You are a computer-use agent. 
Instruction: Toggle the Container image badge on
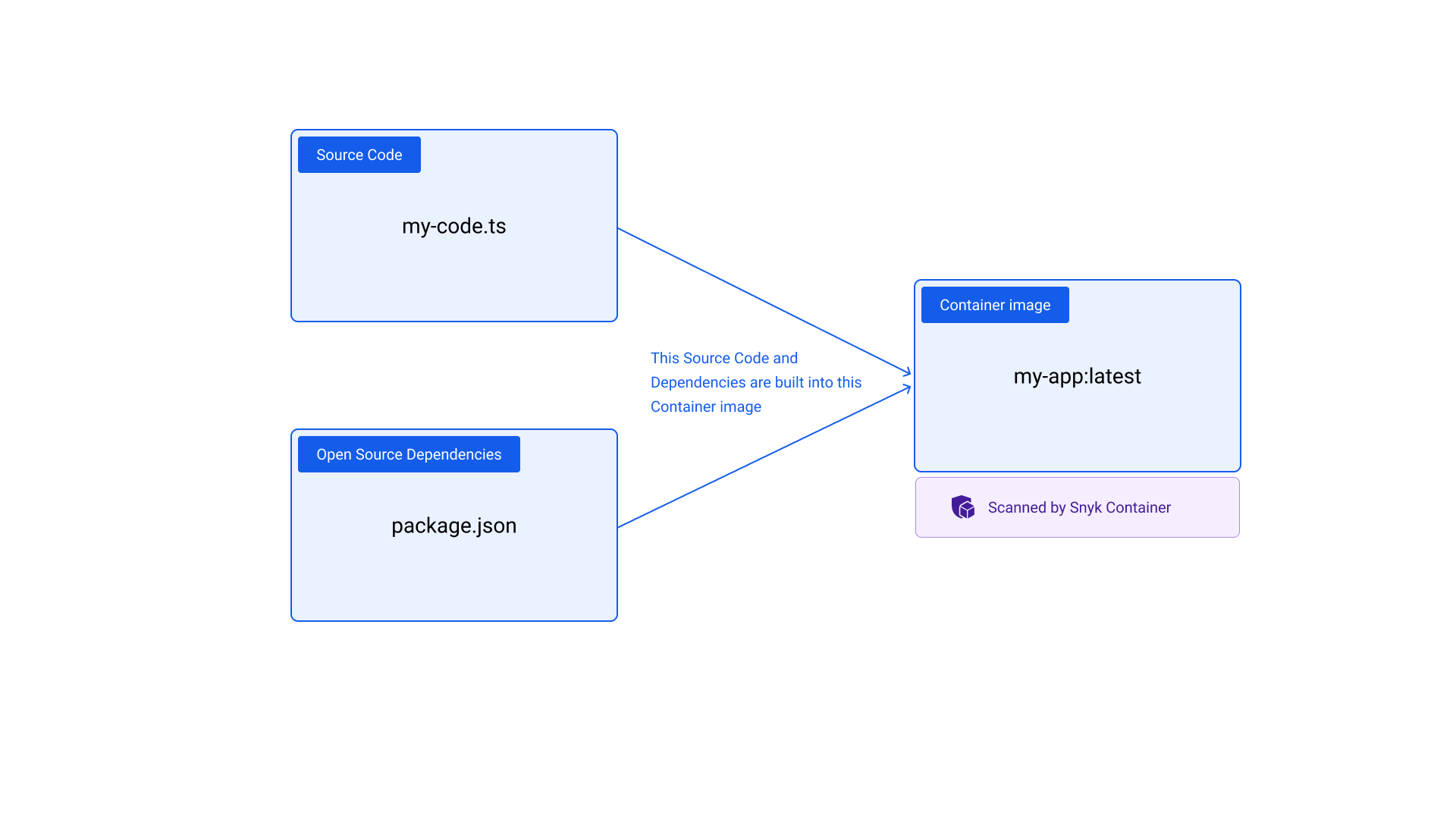tap(994, 304)
